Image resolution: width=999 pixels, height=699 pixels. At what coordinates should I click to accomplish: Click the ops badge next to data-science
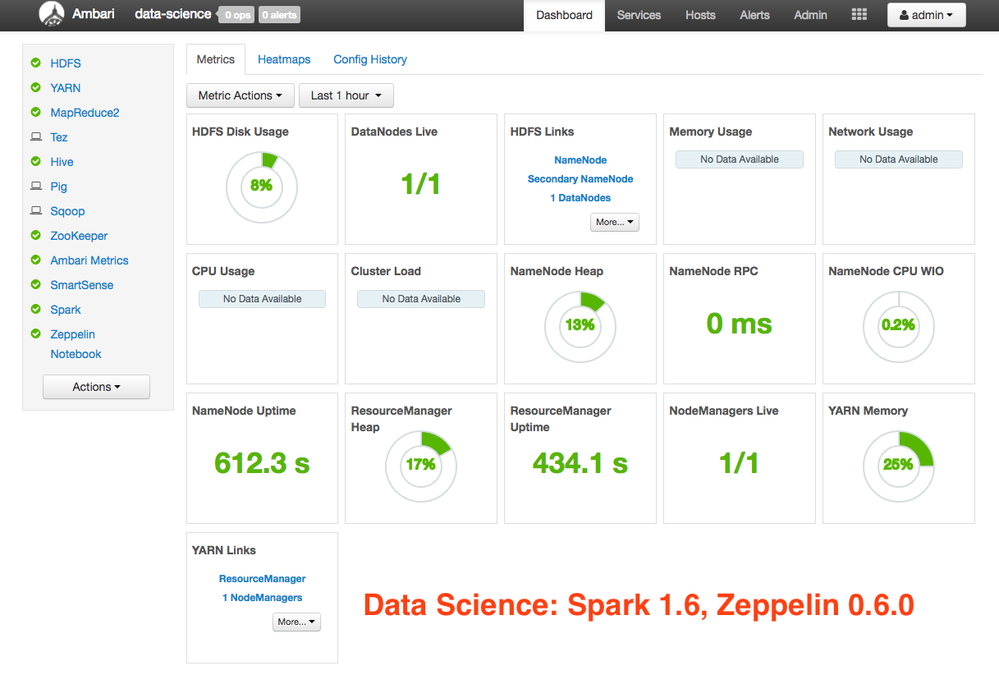(237, 14)
